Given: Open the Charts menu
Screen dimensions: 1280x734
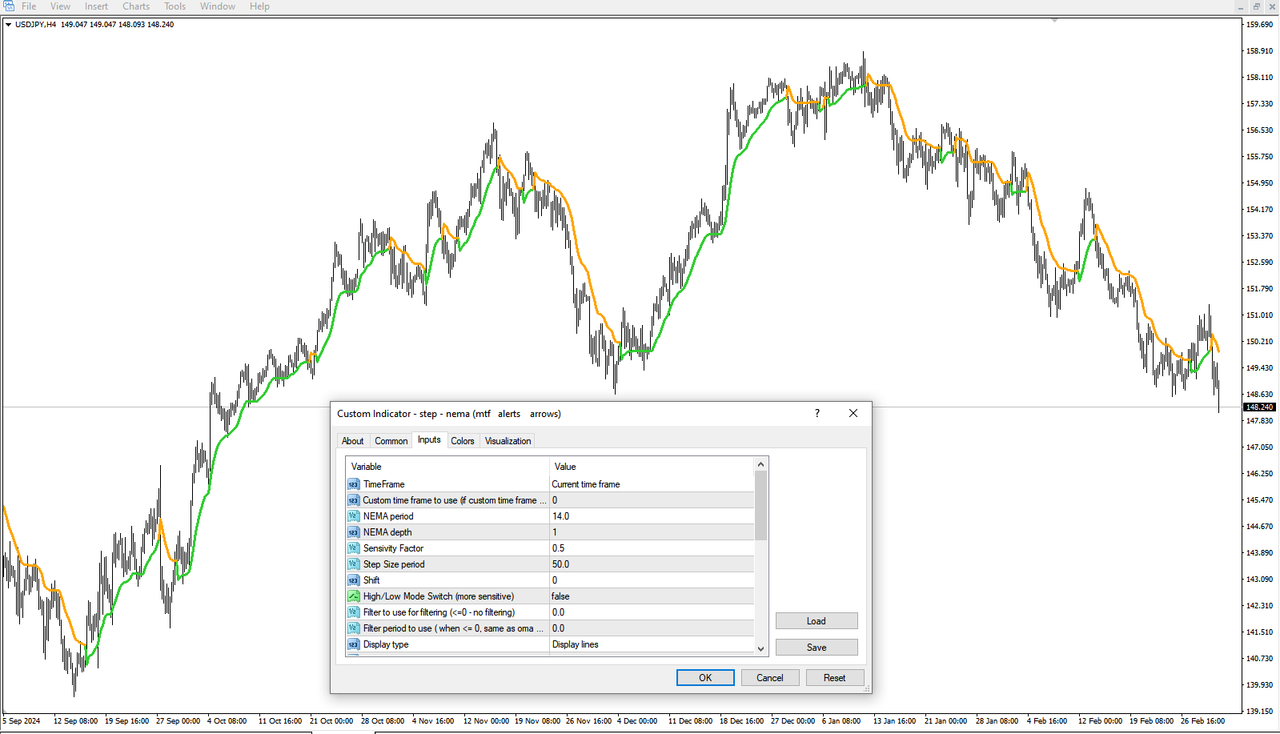Looking at the screenshot, I should click(x=136, y=6).
